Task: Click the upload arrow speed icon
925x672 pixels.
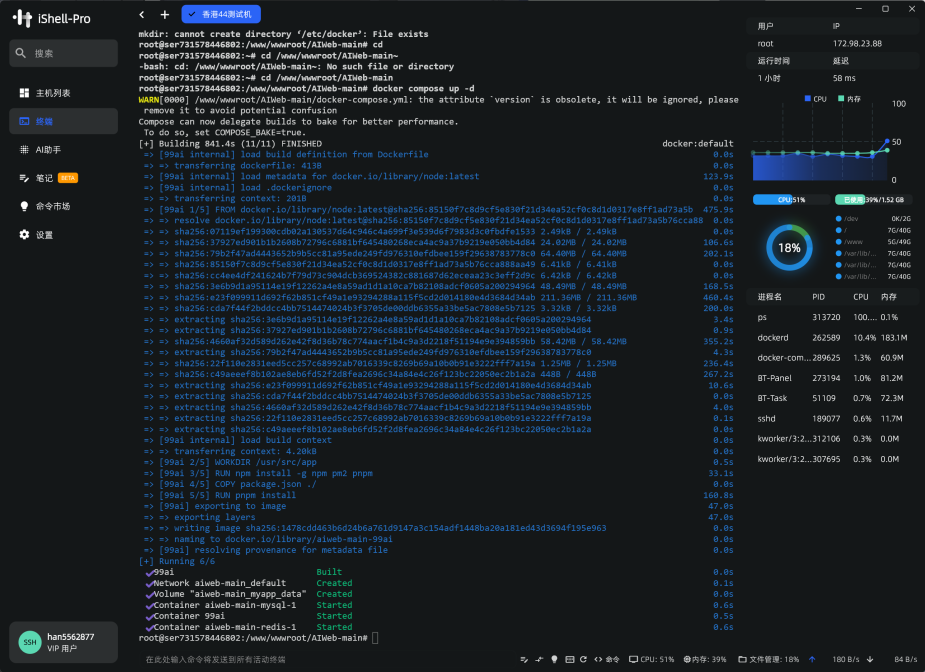Action: point(812,659)
